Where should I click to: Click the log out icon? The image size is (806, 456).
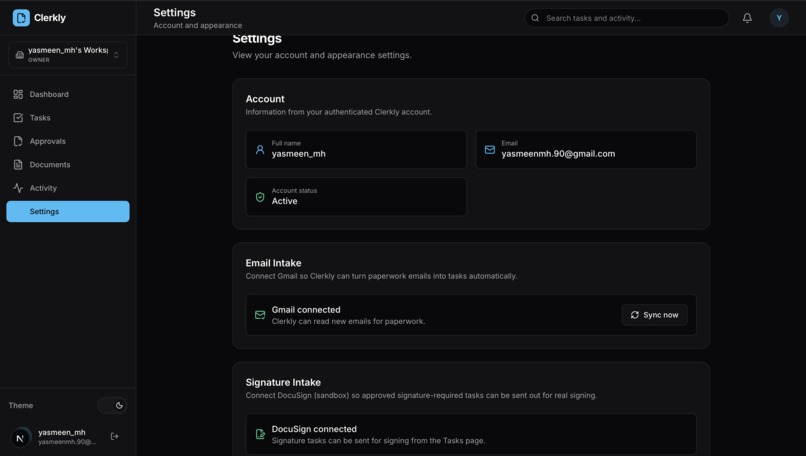pyautogui.click(x=115, y=436)
